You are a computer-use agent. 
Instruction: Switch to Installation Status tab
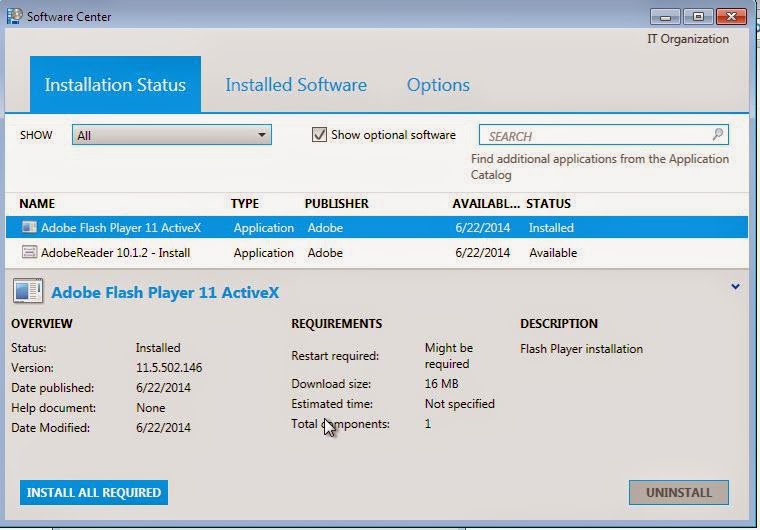pyautogui.click(x=115, y=84)
